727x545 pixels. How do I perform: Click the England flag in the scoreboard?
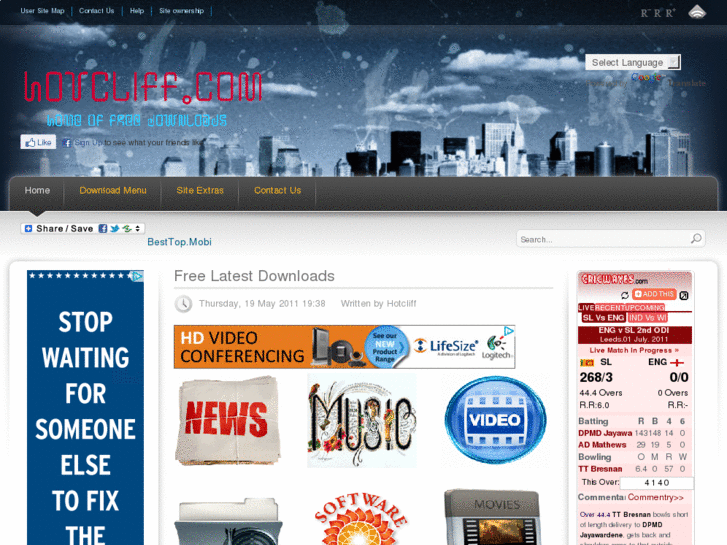[x=677, y=363]
